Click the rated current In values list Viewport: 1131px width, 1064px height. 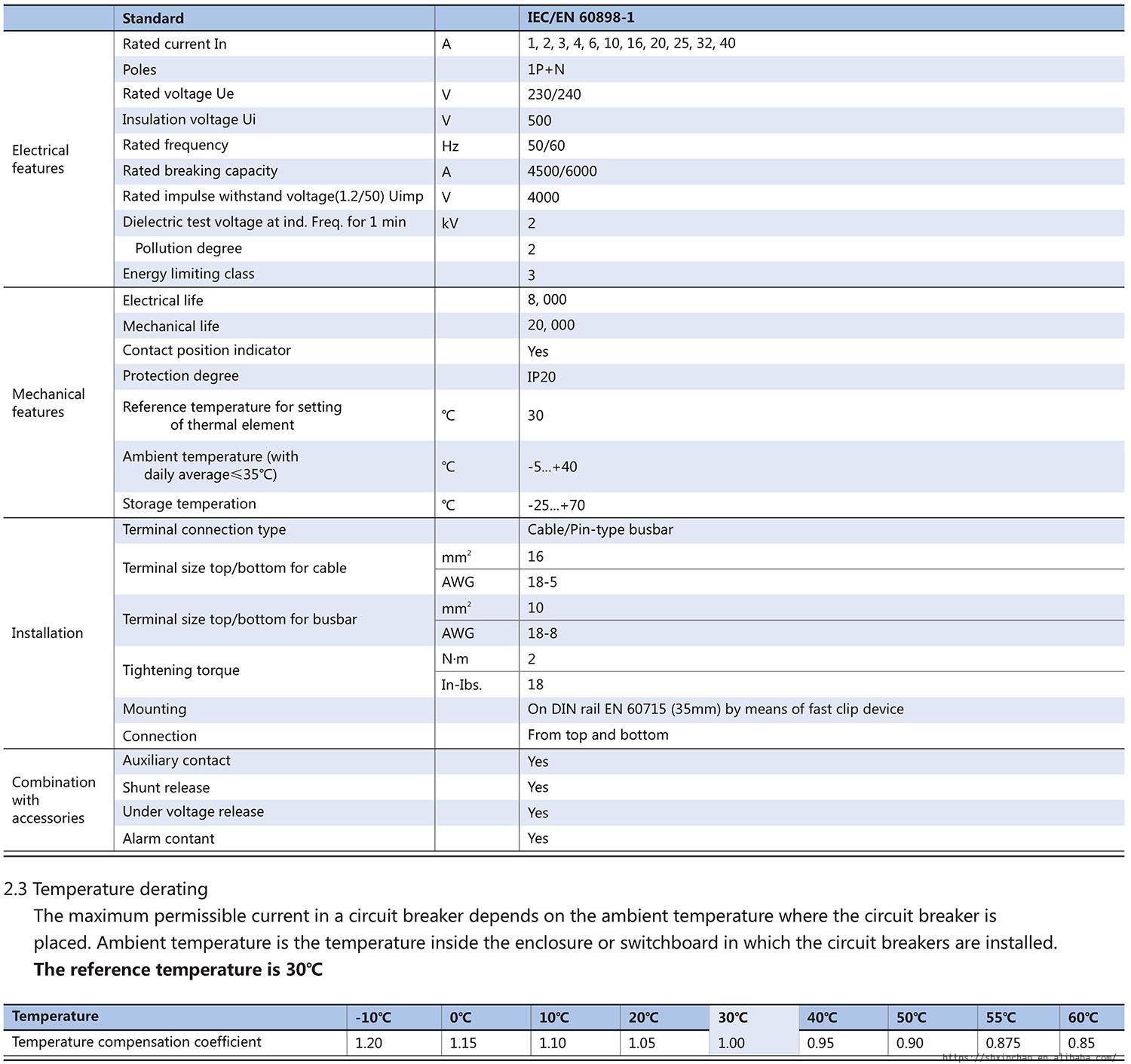(631, 44)
